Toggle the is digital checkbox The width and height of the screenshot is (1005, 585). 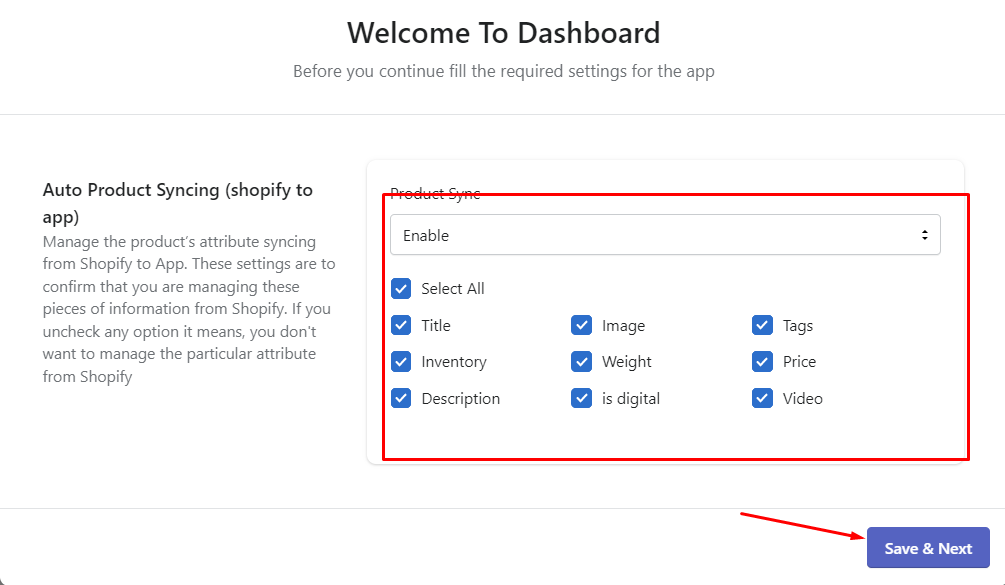581,398
